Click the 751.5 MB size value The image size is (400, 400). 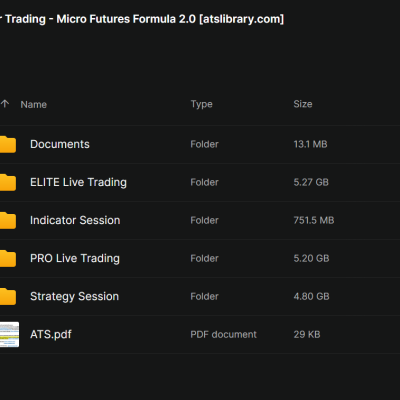click(314, 220)
